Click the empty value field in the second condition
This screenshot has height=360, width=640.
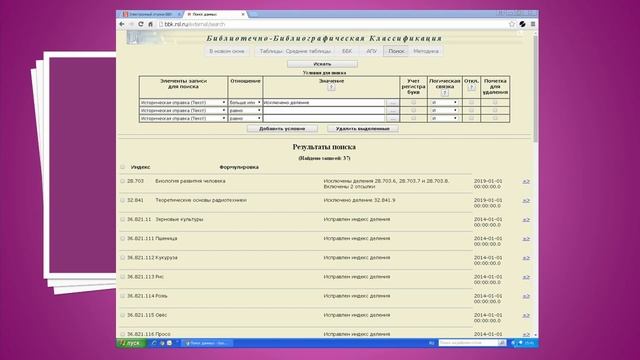point(324,111)
